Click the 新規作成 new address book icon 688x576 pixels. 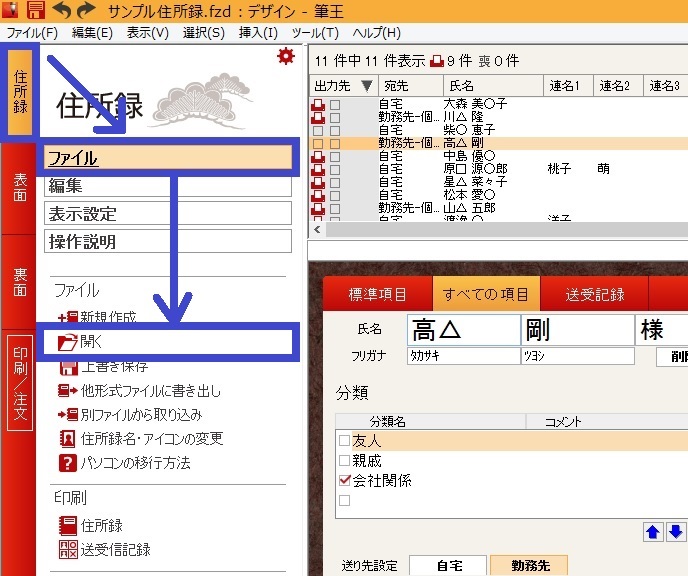pyautogui.click(x=68, y=317)
